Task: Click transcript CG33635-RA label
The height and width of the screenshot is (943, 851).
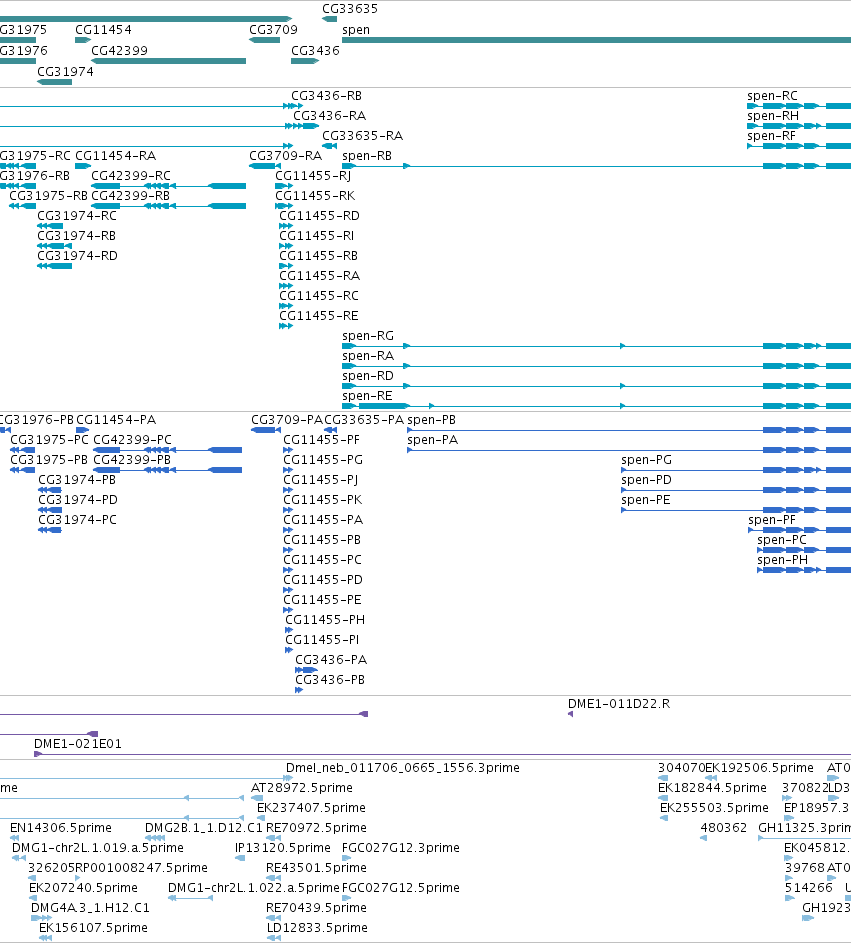Action: pos(362,136)
